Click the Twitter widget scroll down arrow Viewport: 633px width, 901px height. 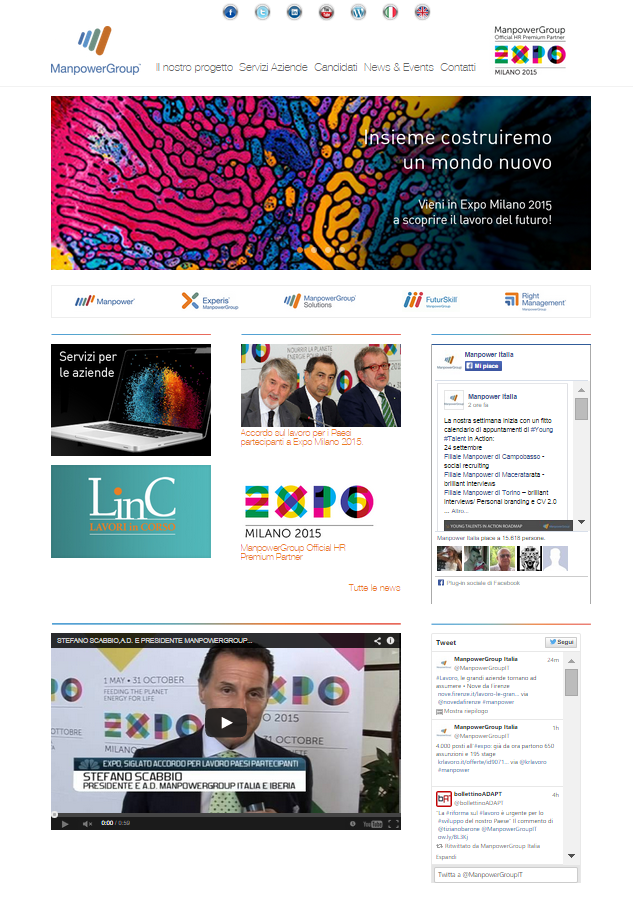pos(572,856)
